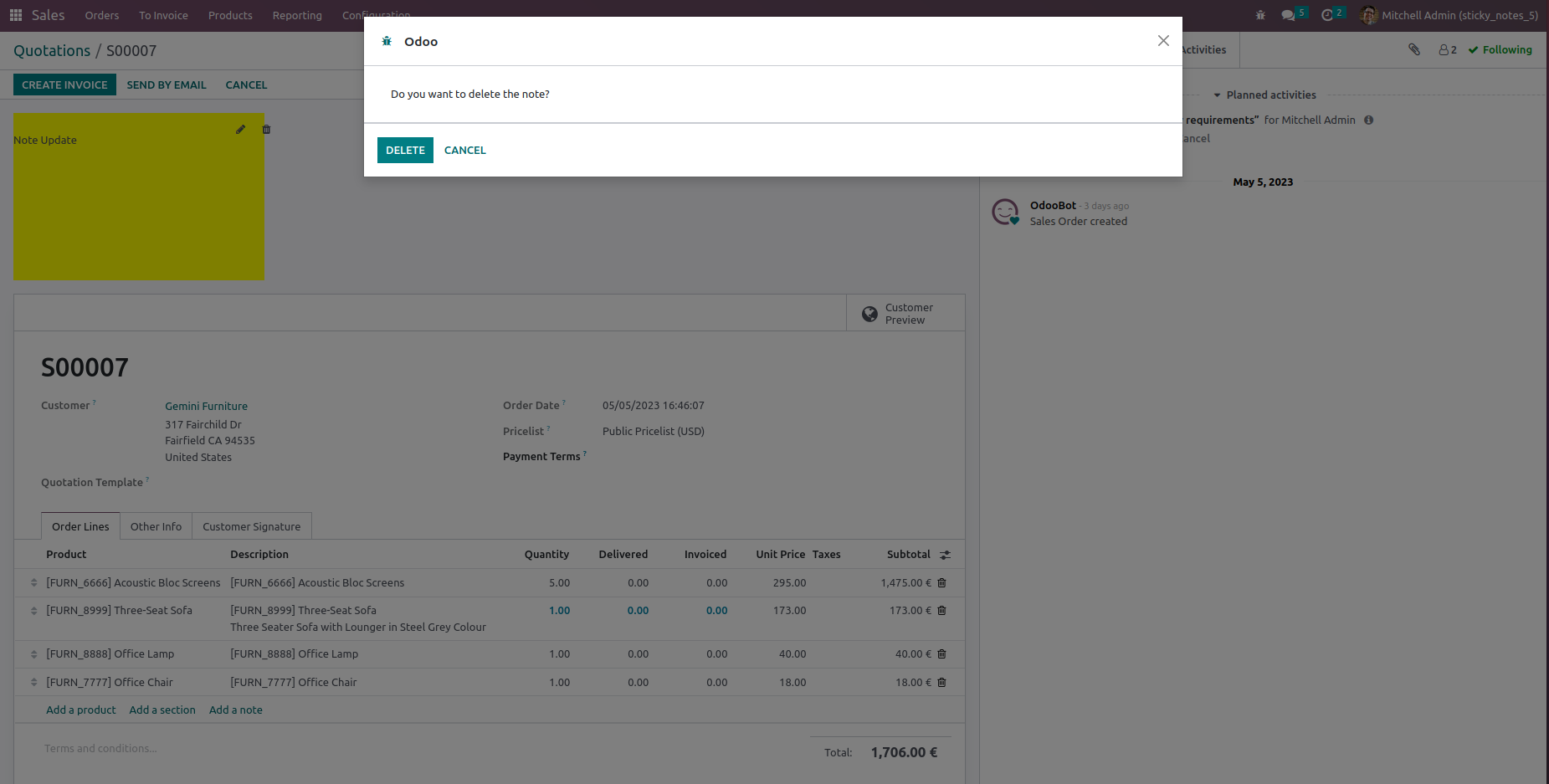Viewport: 1549px width, 784px height.
Task: Toggle the Following subscription status
Action: 1500,50
